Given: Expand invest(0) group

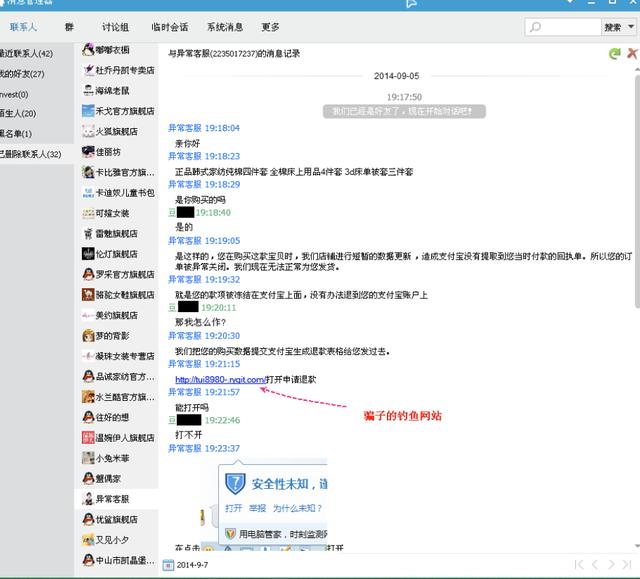Looking at the screenshot, I should (37, 94).
